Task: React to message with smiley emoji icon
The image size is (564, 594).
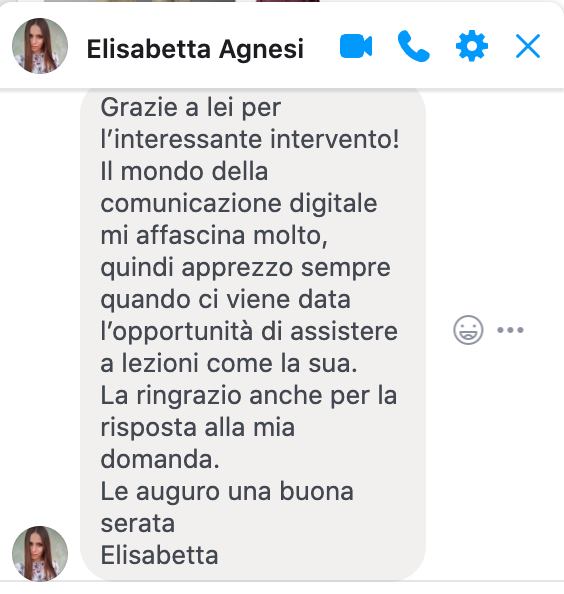Action: pos(468,330)
